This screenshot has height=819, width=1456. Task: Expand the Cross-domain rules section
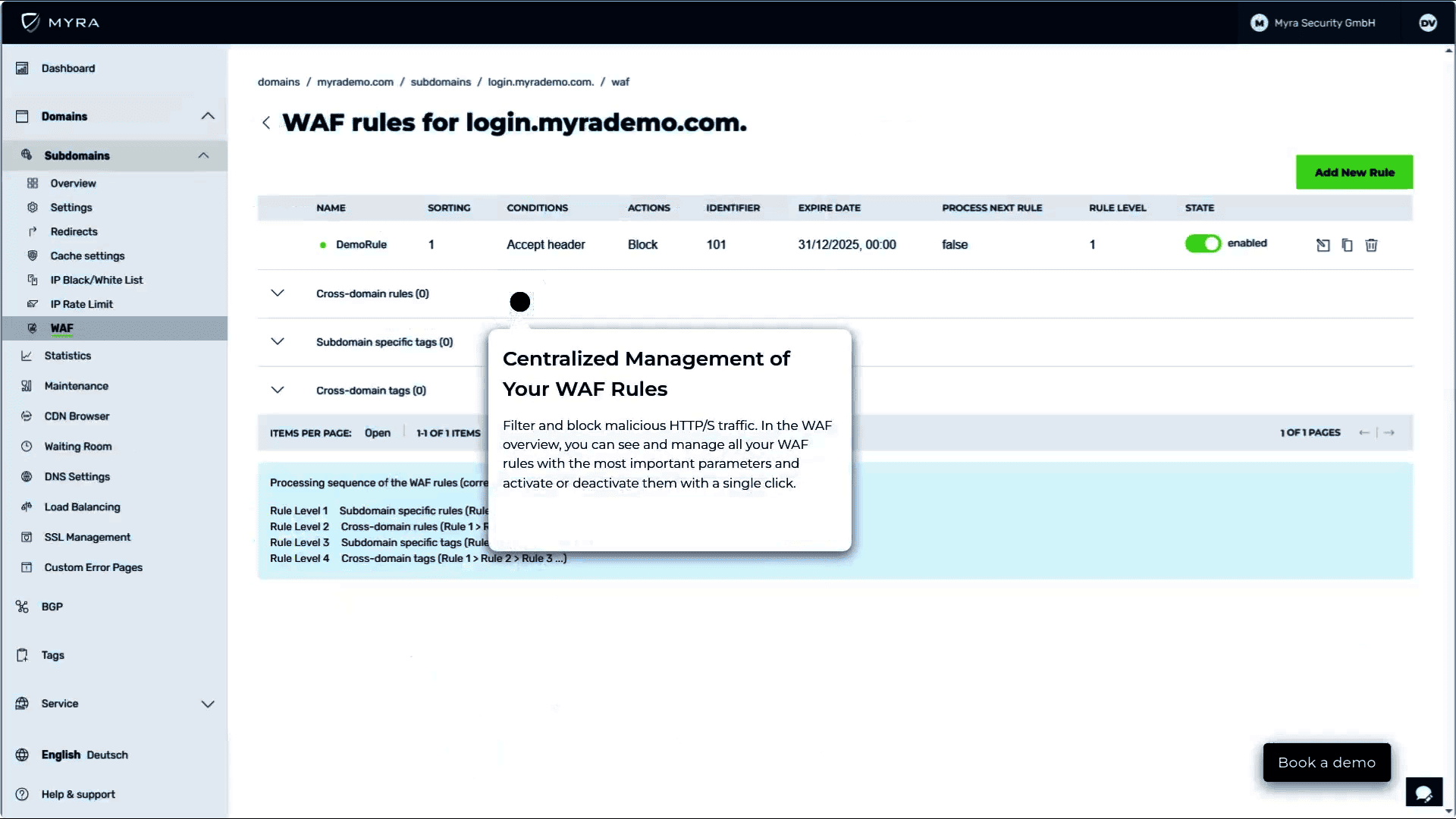[x=278, y=293]
